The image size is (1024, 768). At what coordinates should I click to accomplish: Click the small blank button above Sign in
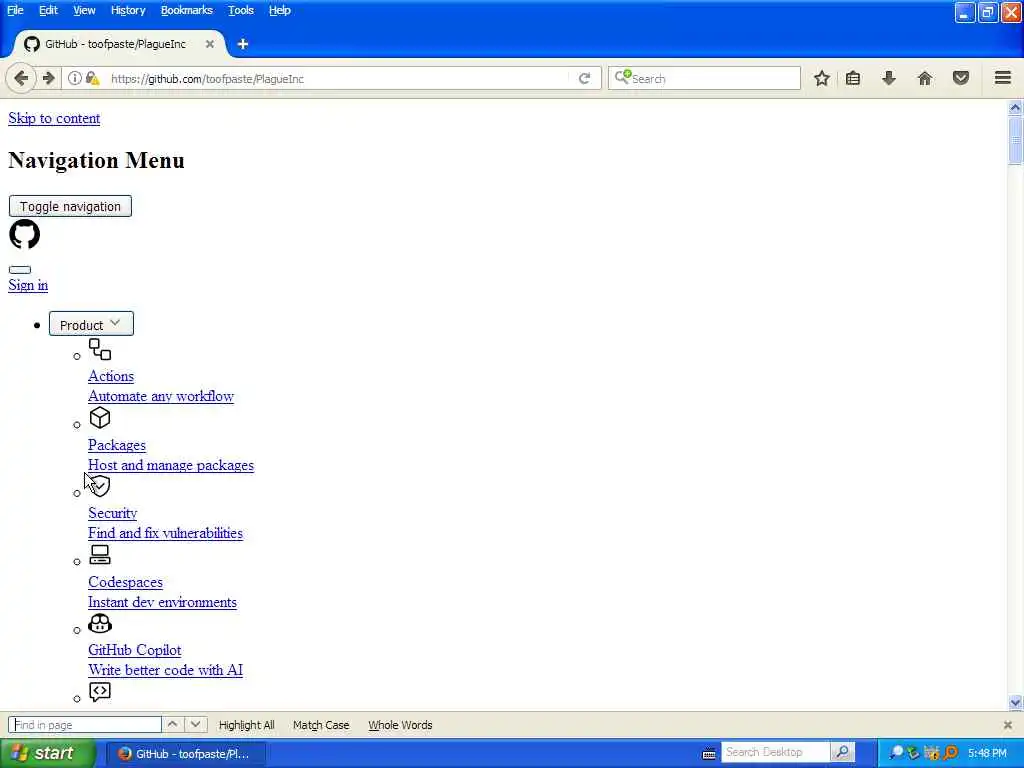20,270
